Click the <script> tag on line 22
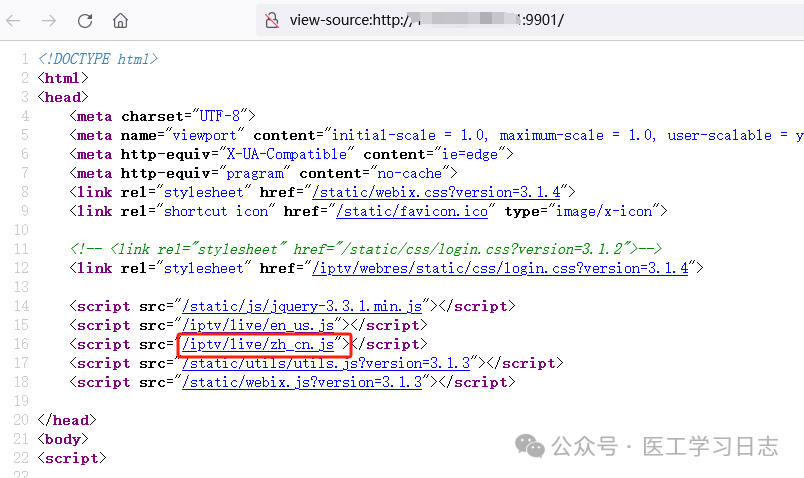This screenshot has height=478, width=804. 72,458
